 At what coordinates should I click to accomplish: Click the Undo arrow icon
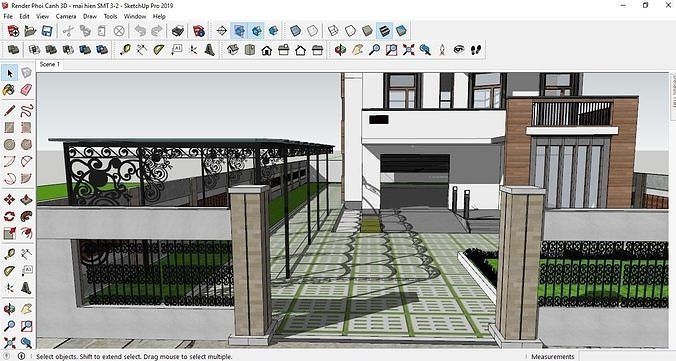140,31
